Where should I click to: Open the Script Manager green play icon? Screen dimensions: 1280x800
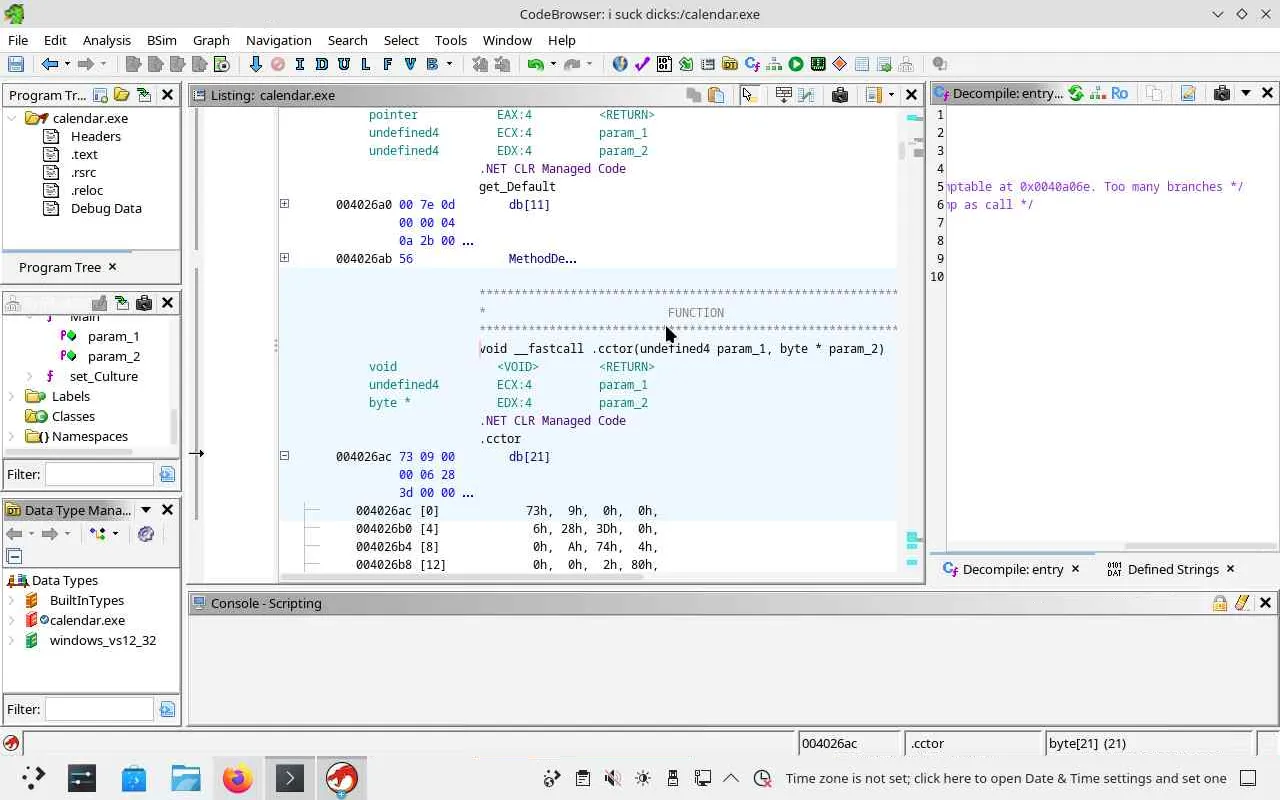pyautogui.click(x=796, y=65)
